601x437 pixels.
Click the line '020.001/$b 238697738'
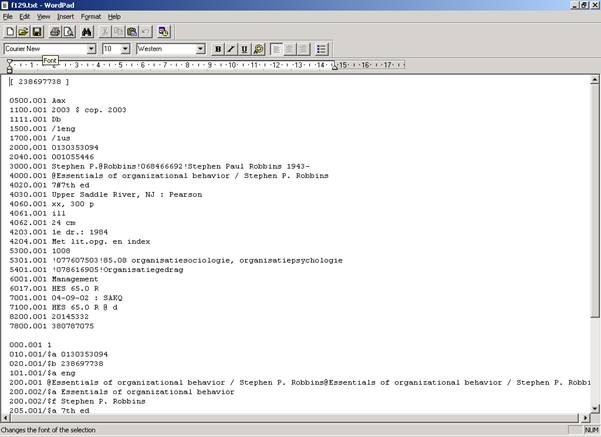point(56,363)
